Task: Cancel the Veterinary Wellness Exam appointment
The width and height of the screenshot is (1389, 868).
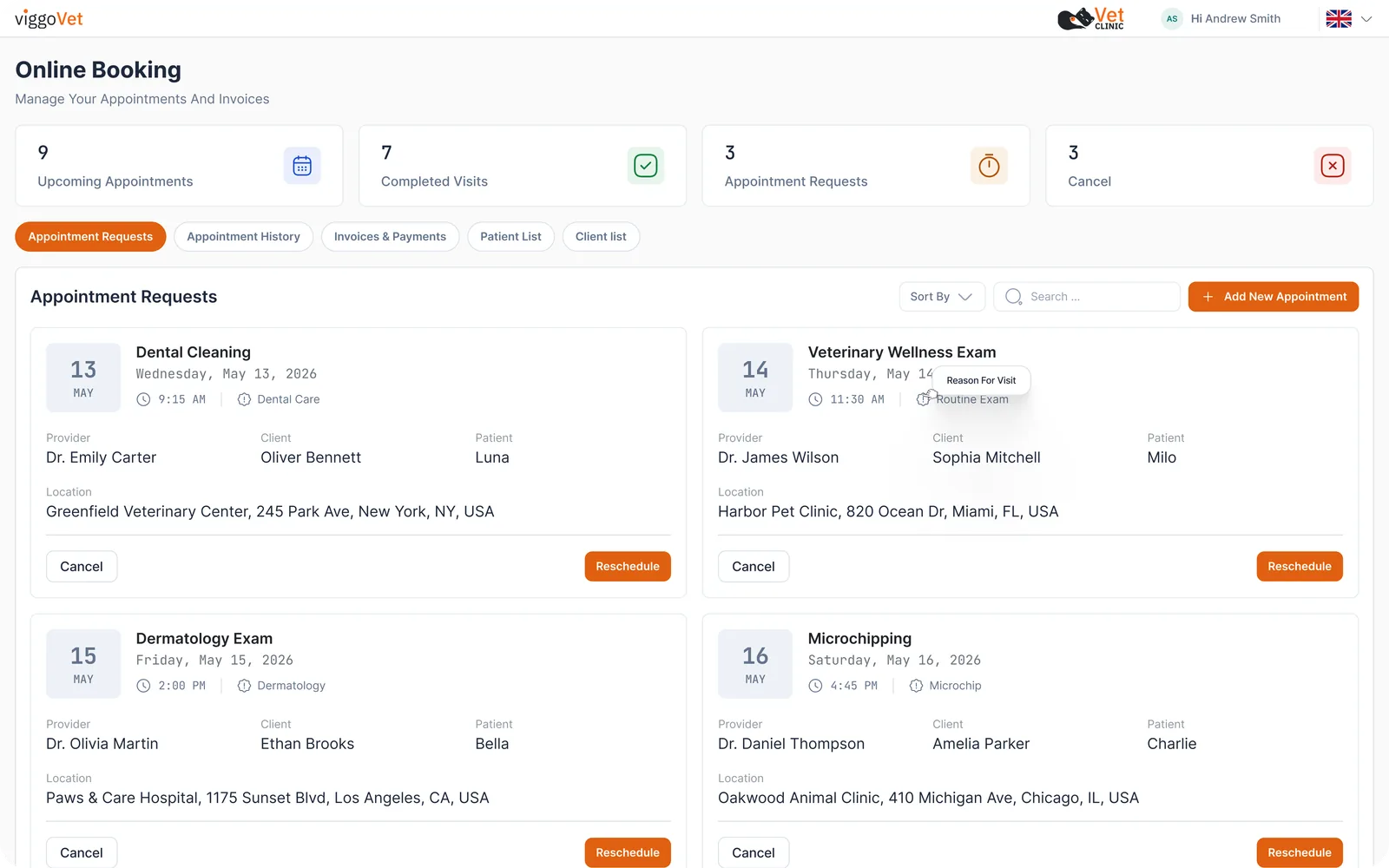Action: tap(754, 567)
